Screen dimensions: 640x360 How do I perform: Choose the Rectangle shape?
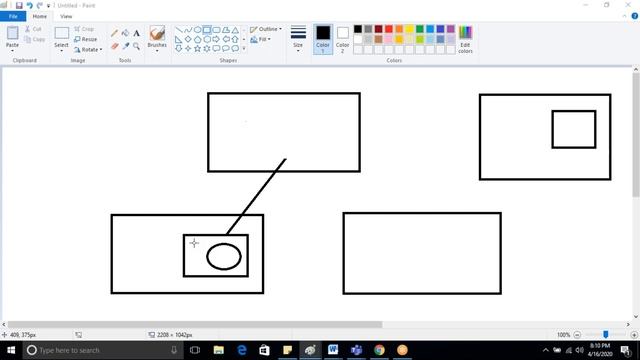pos(207,30)
